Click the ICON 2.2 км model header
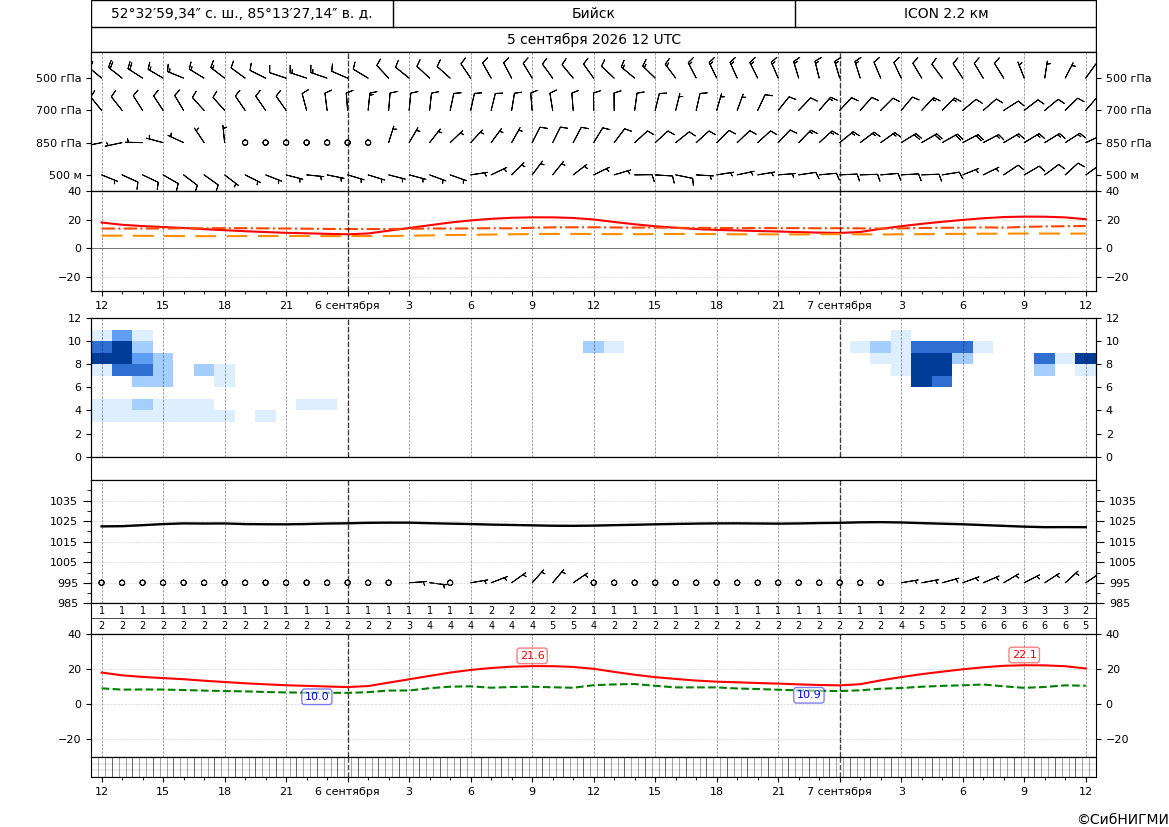The height and width of the screenshot is (827, 1169). coord(946,13)
